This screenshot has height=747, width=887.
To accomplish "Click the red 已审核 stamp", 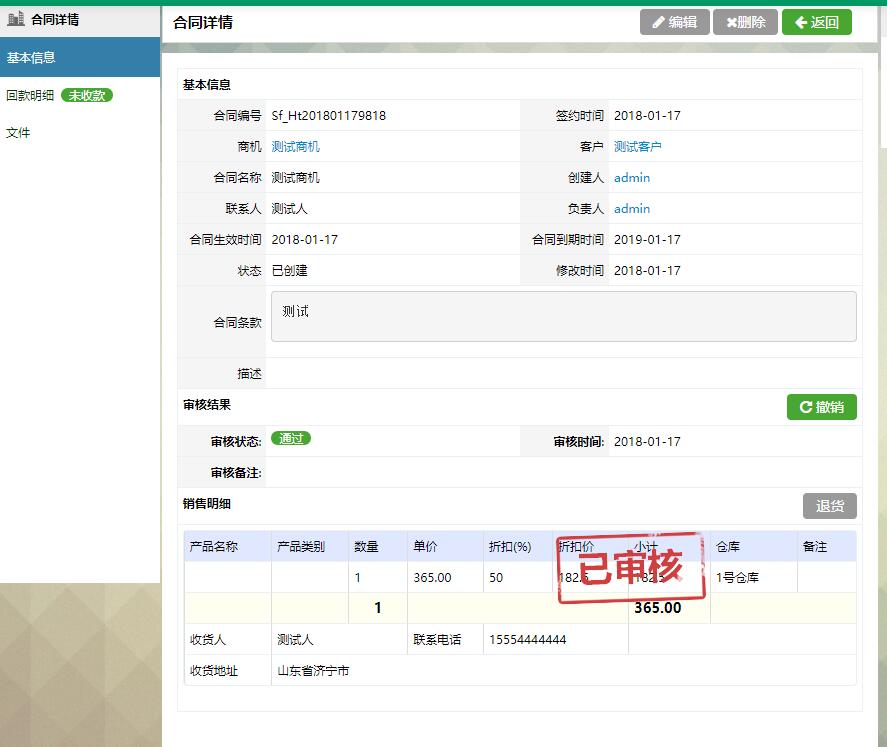I will pos(631,571).
